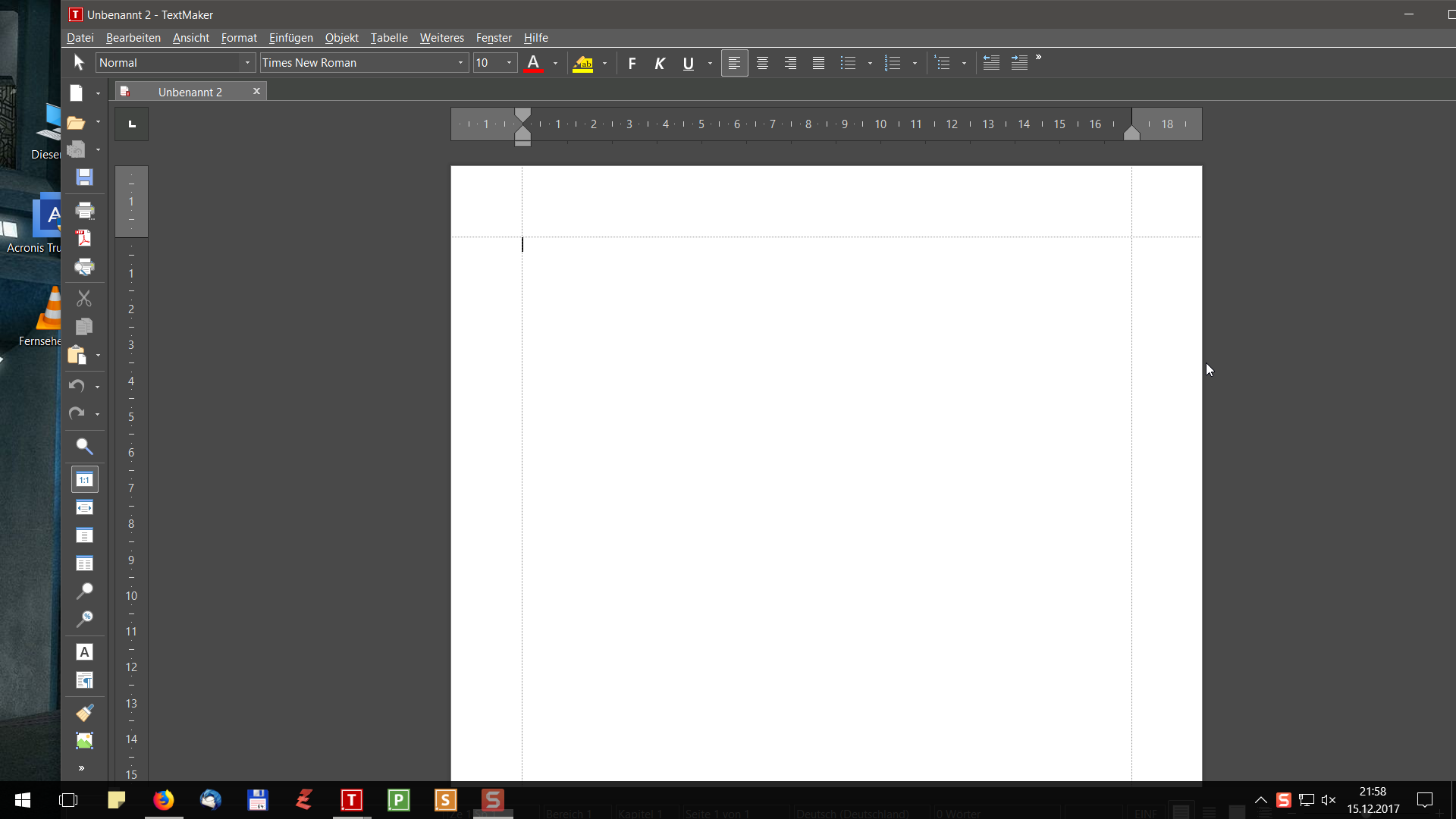Open the bullet list dropdown arrow
Image resolution: width=1456 pixels, height=819 pixels.
coord(870,64)
